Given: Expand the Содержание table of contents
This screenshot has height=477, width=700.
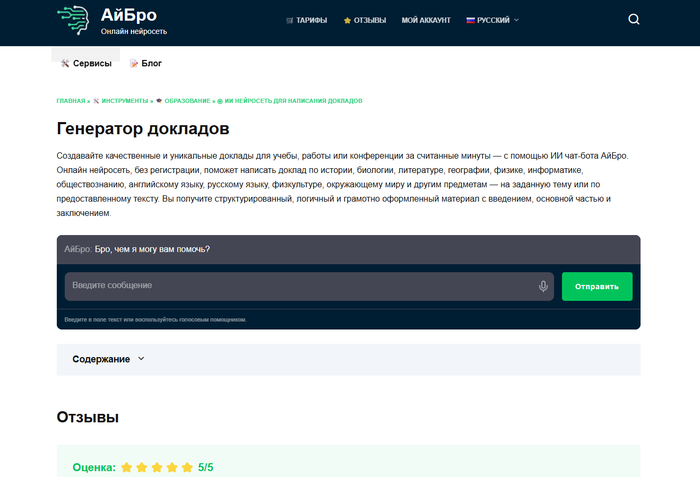Looking at the screenshot, I should point(109,359).
